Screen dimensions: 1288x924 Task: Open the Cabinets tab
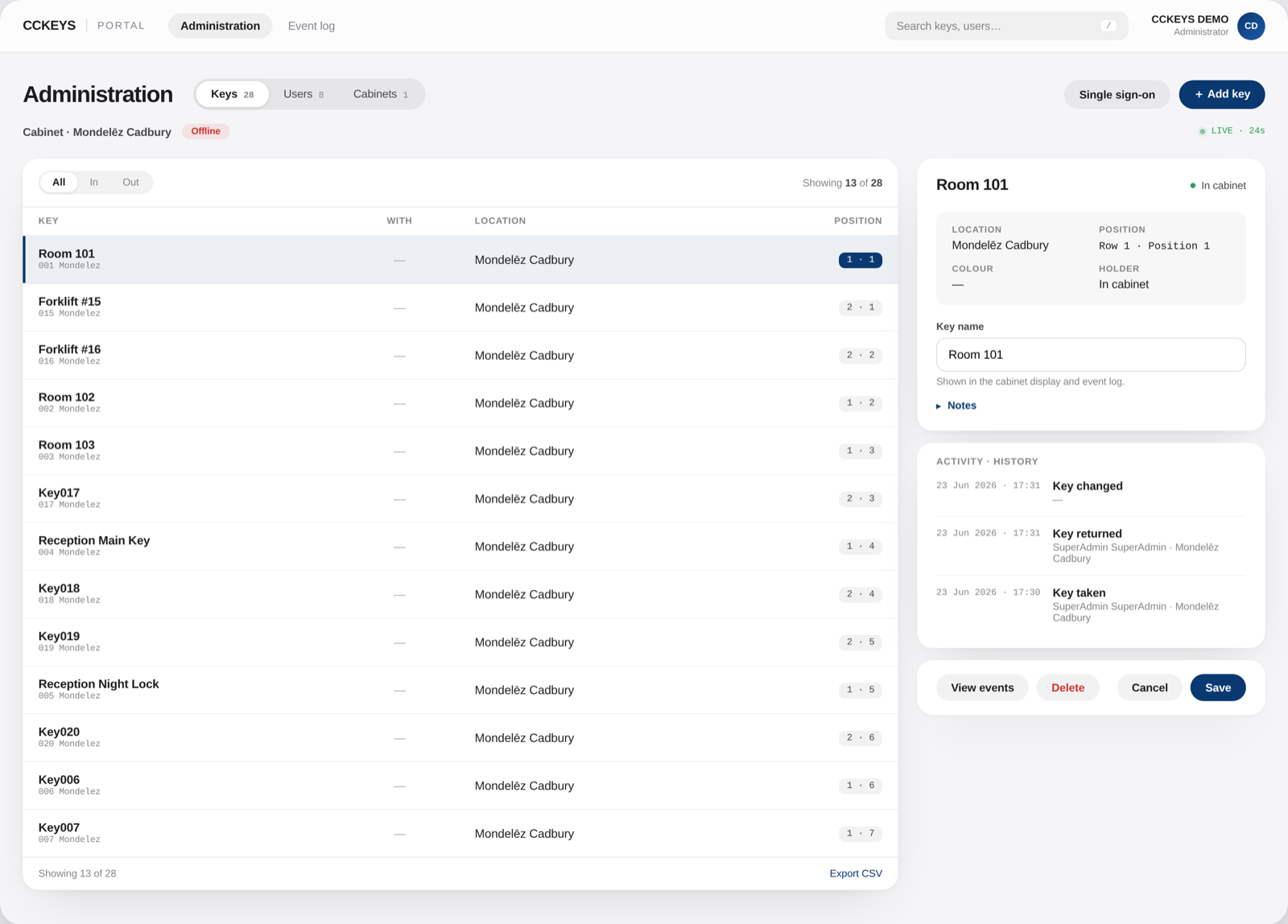point(381,94)
